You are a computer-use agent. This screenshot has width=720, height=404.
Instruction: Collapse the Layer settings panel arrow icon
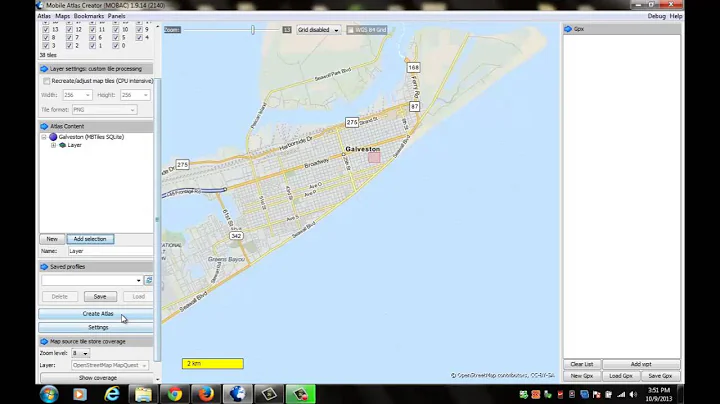(x=44, y=69)
